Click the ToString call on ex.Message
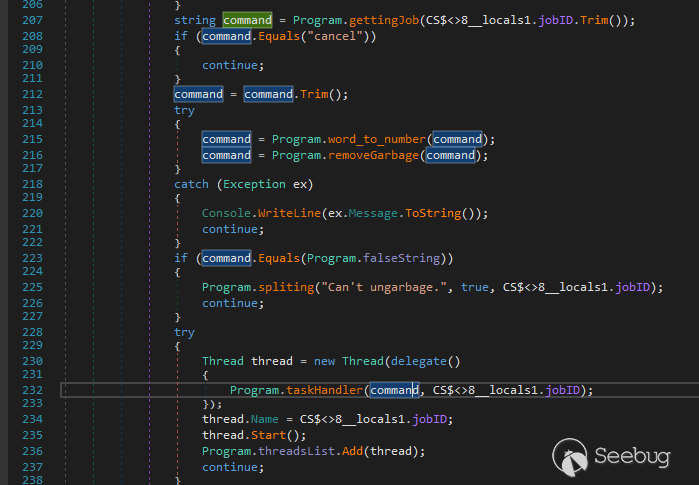Image resolution: width=699 pixels, height=485 pixels. coord(436,213)
